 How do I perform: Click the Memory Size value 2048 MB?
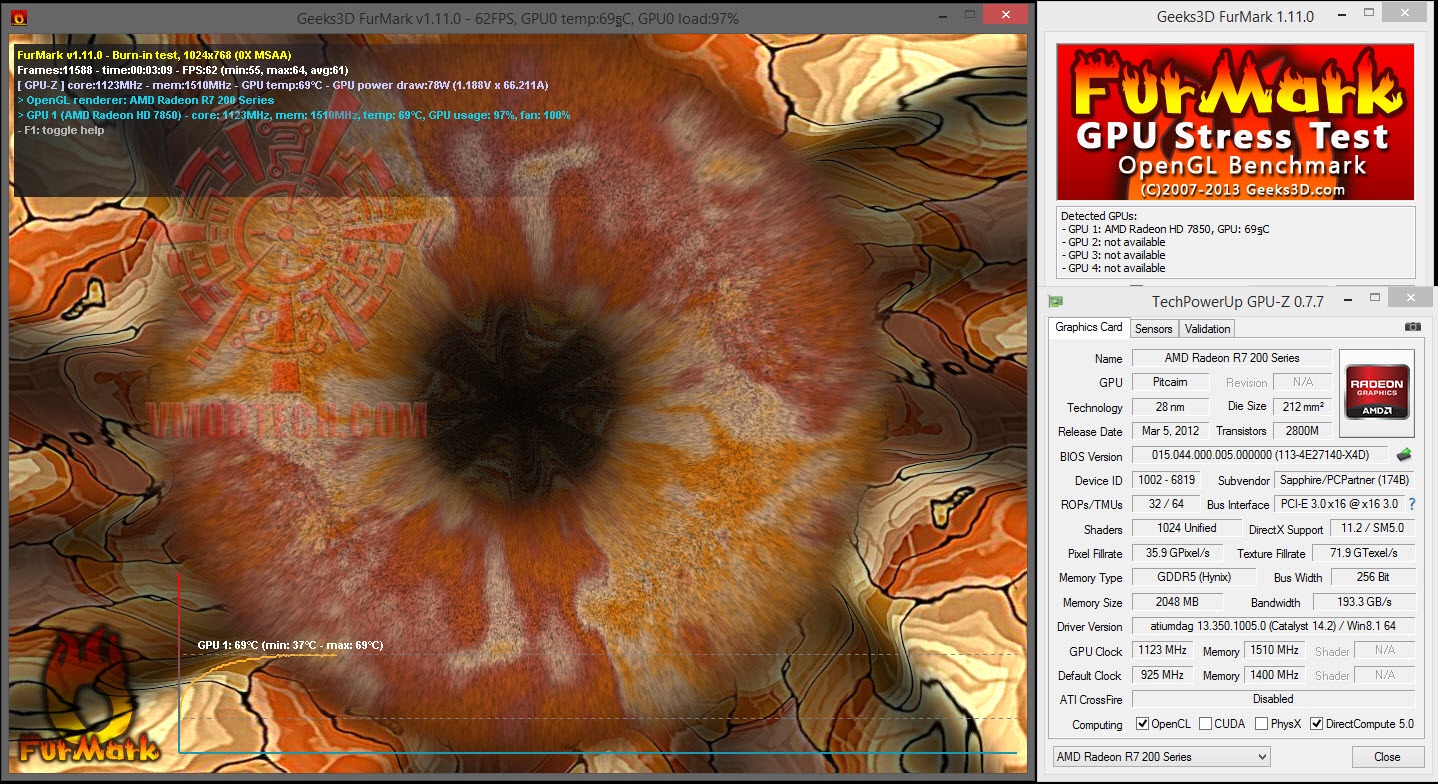1178,602
